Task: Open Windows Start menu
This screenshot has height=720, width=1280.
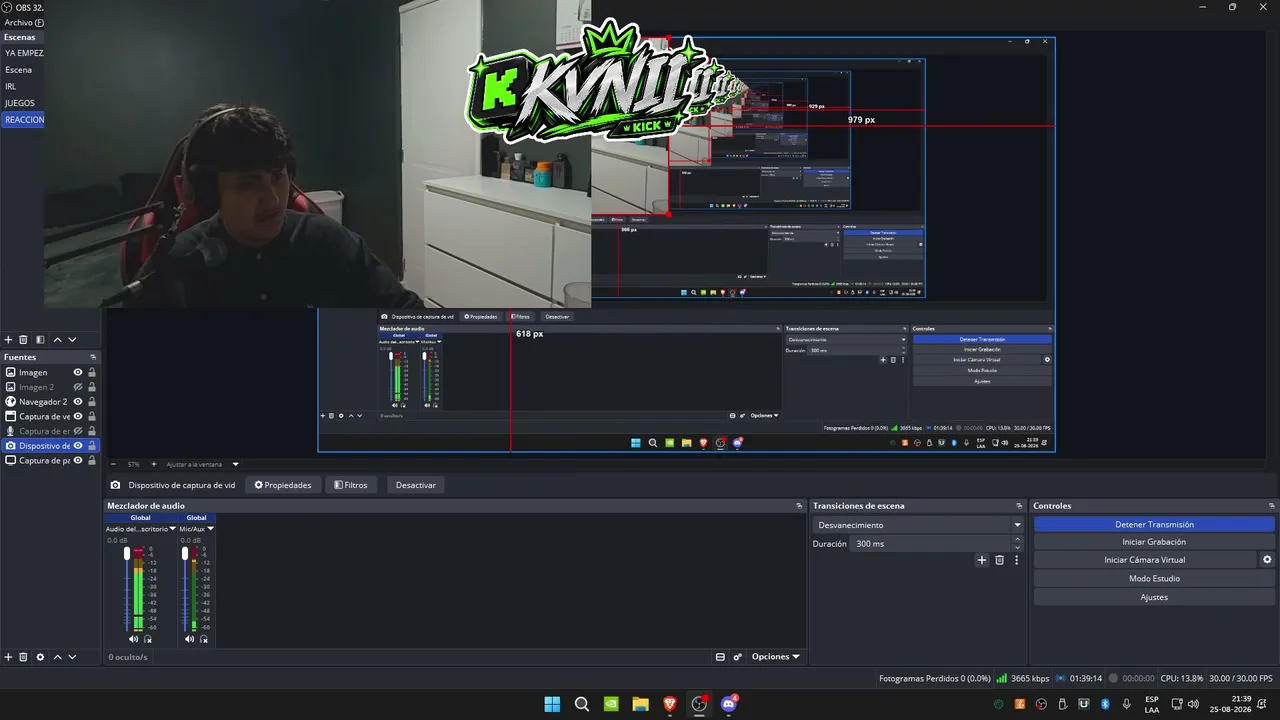Action: [x=552, y=704]
